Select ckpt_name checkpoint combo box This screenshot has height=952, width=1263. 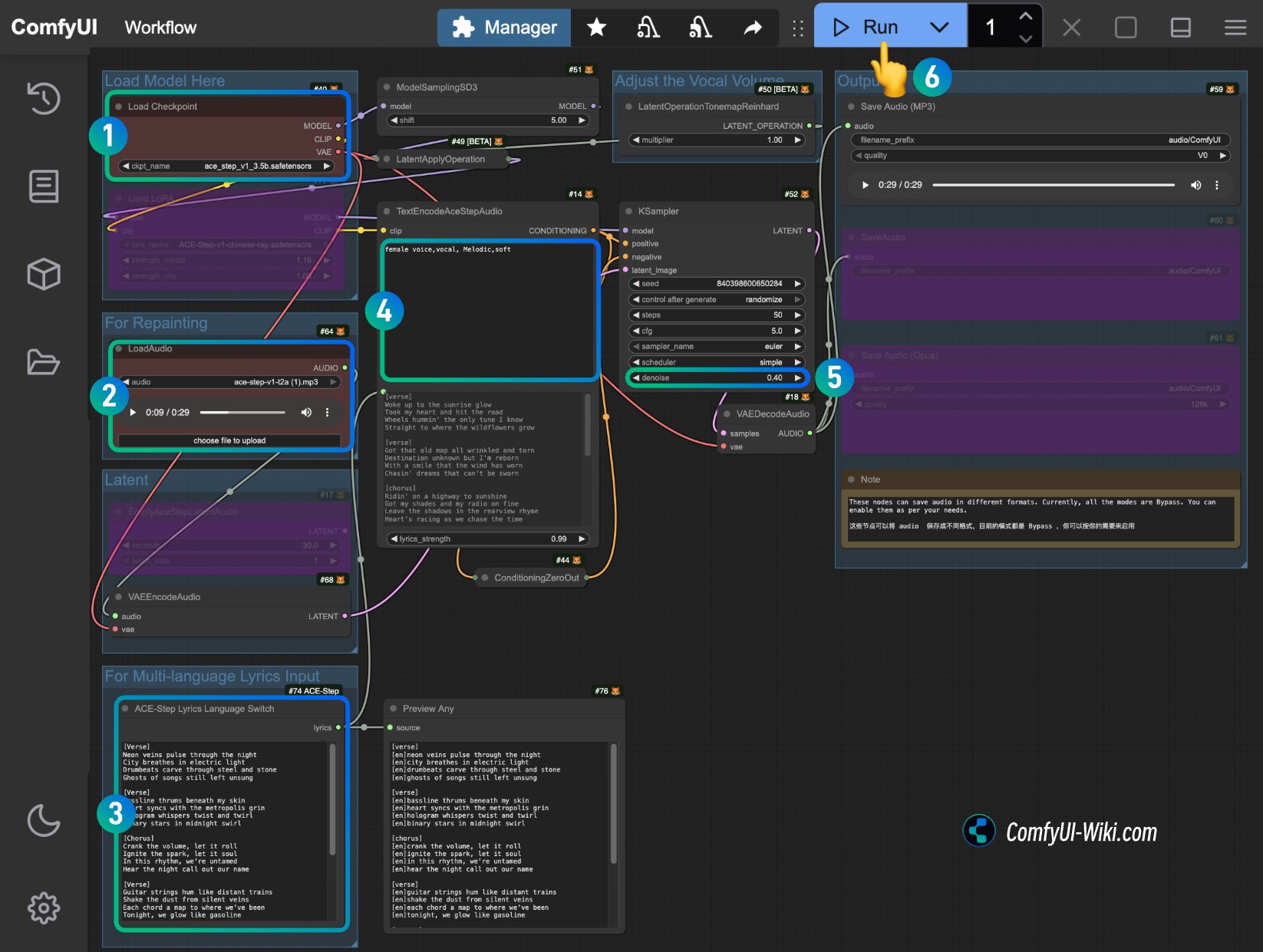point(226,166)
